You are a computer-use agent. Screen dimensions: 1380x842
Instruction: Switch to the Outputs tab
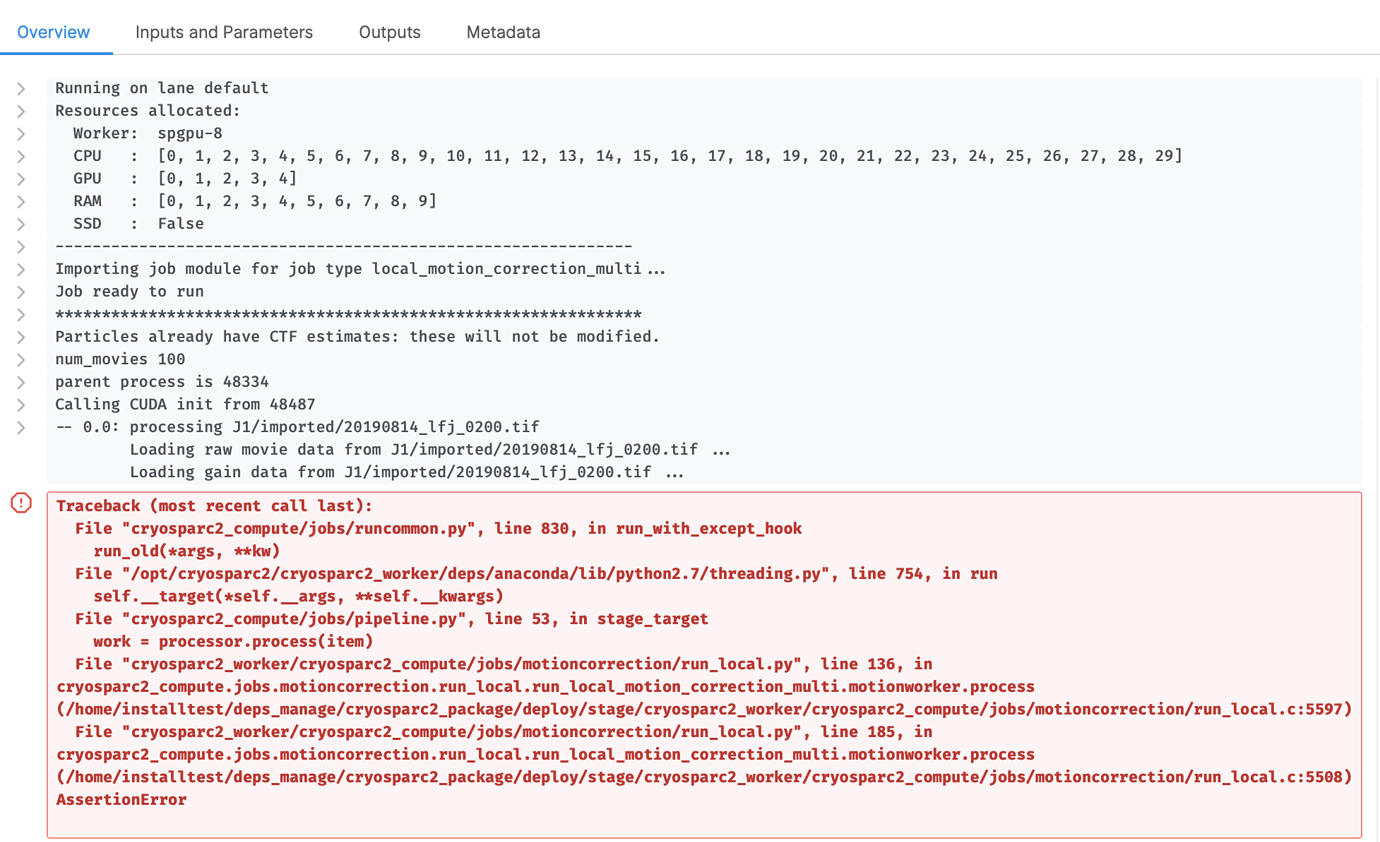pos(389,32)
